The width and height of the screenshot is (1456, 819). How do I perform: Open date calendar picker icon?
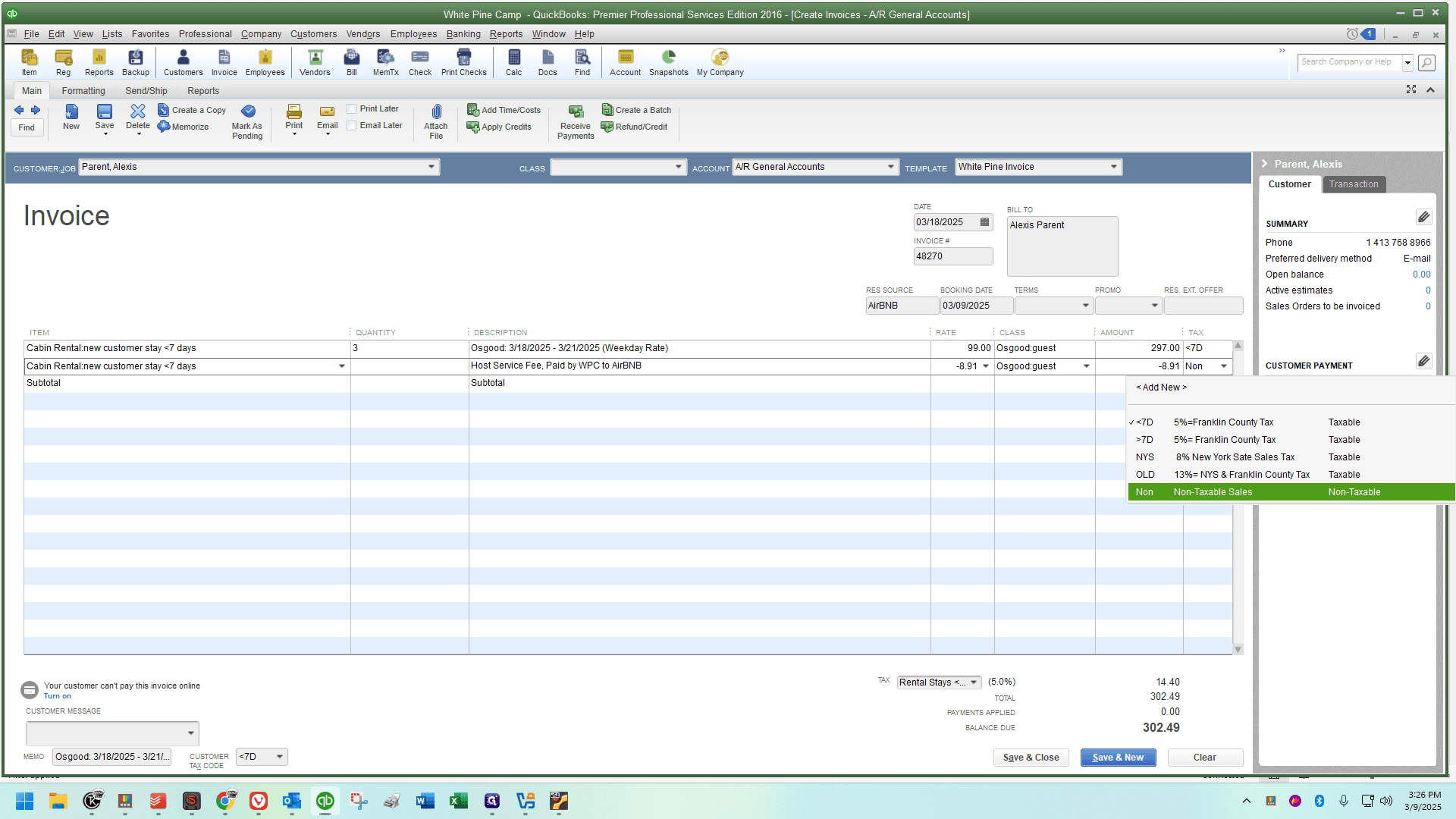[x=984, y=222]
